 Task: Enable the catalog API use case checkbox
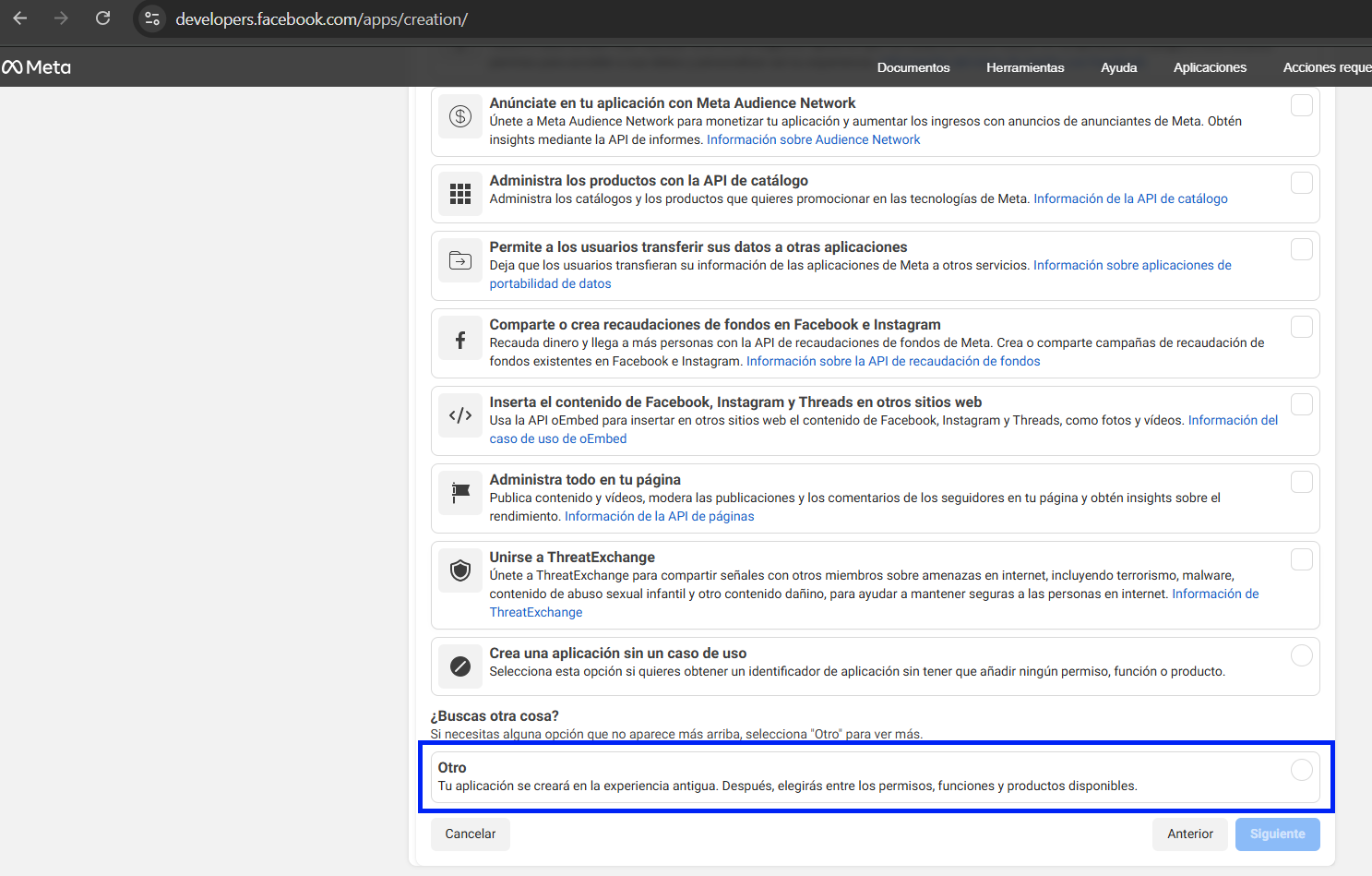coord(1301,183)
